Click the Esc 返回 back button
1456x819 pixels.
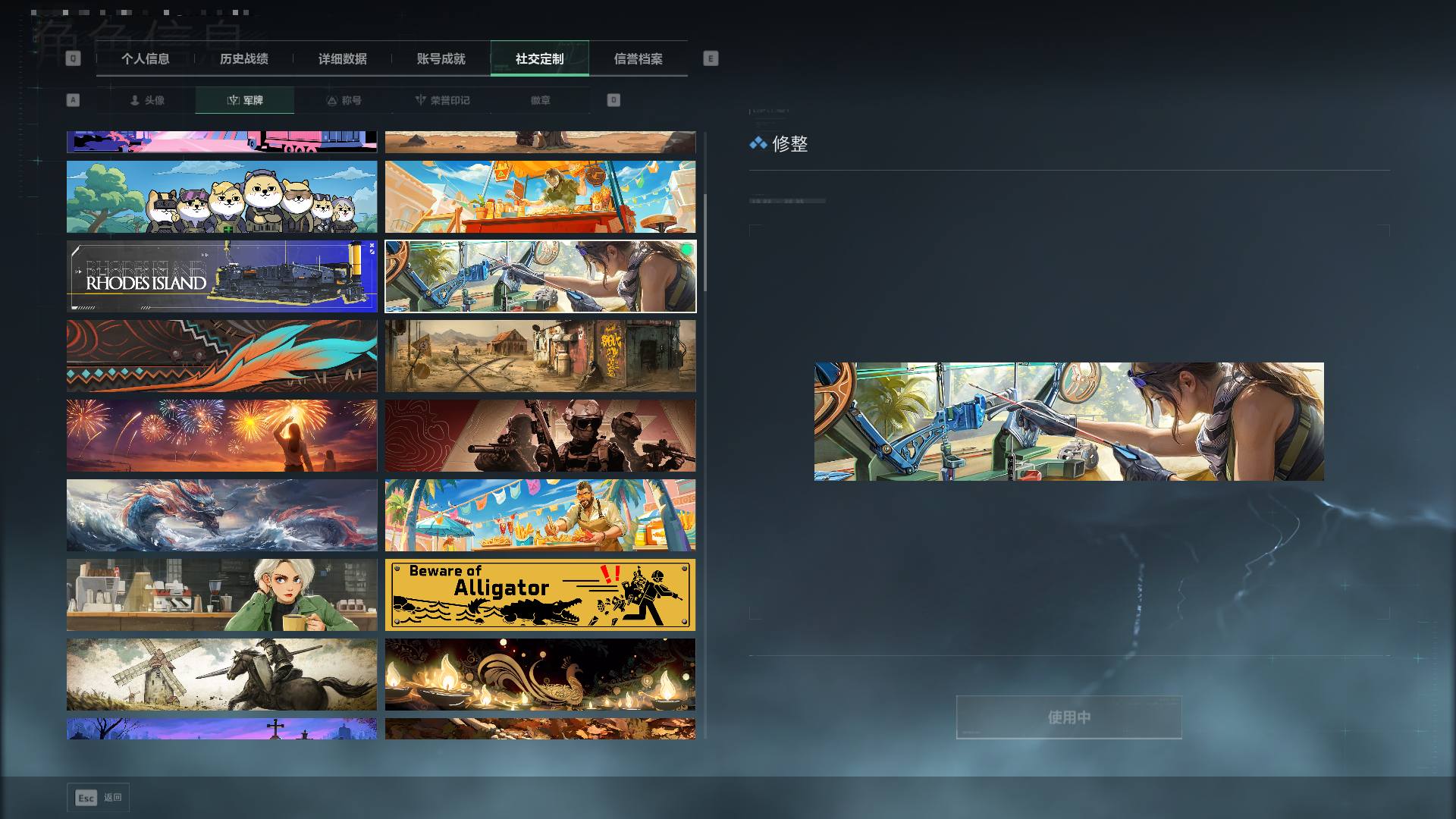pos(99,798)
